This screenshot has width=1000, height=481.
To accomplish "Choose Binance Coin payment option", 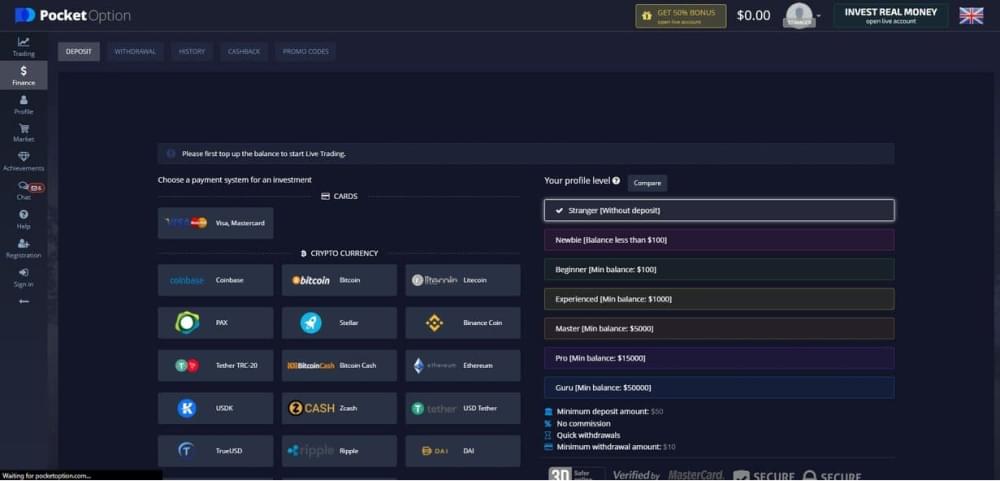I will coord(463,323).
